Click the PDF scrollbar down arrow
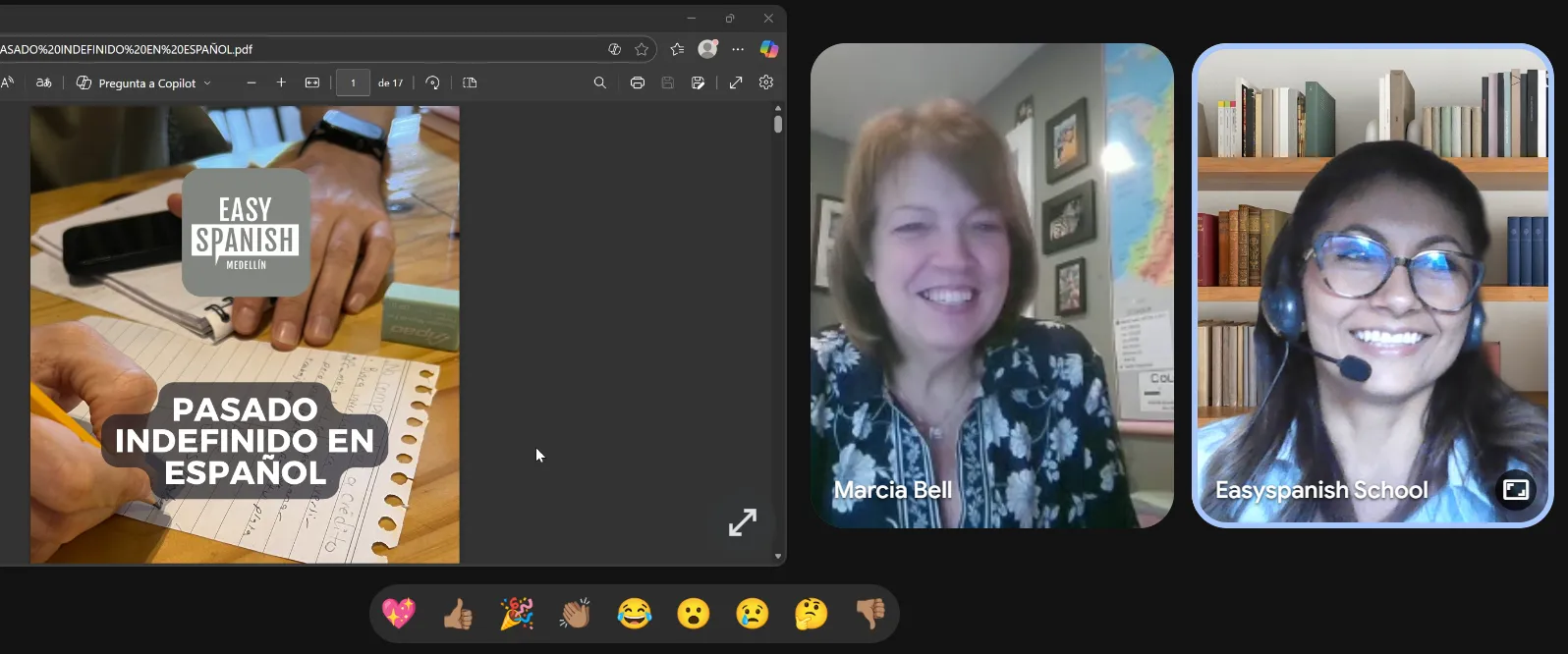 click(x=778, y=557)
